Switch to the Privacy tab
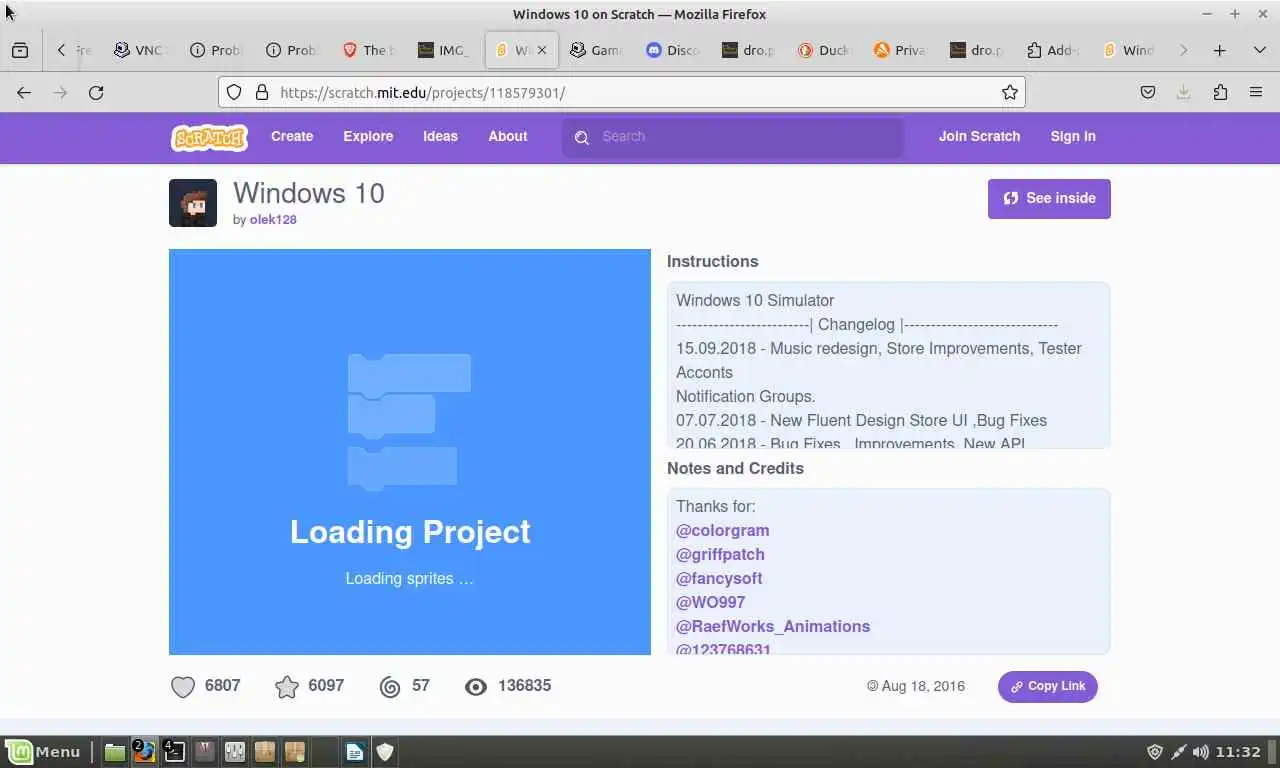1280x768 pixels. pos(900,50)
